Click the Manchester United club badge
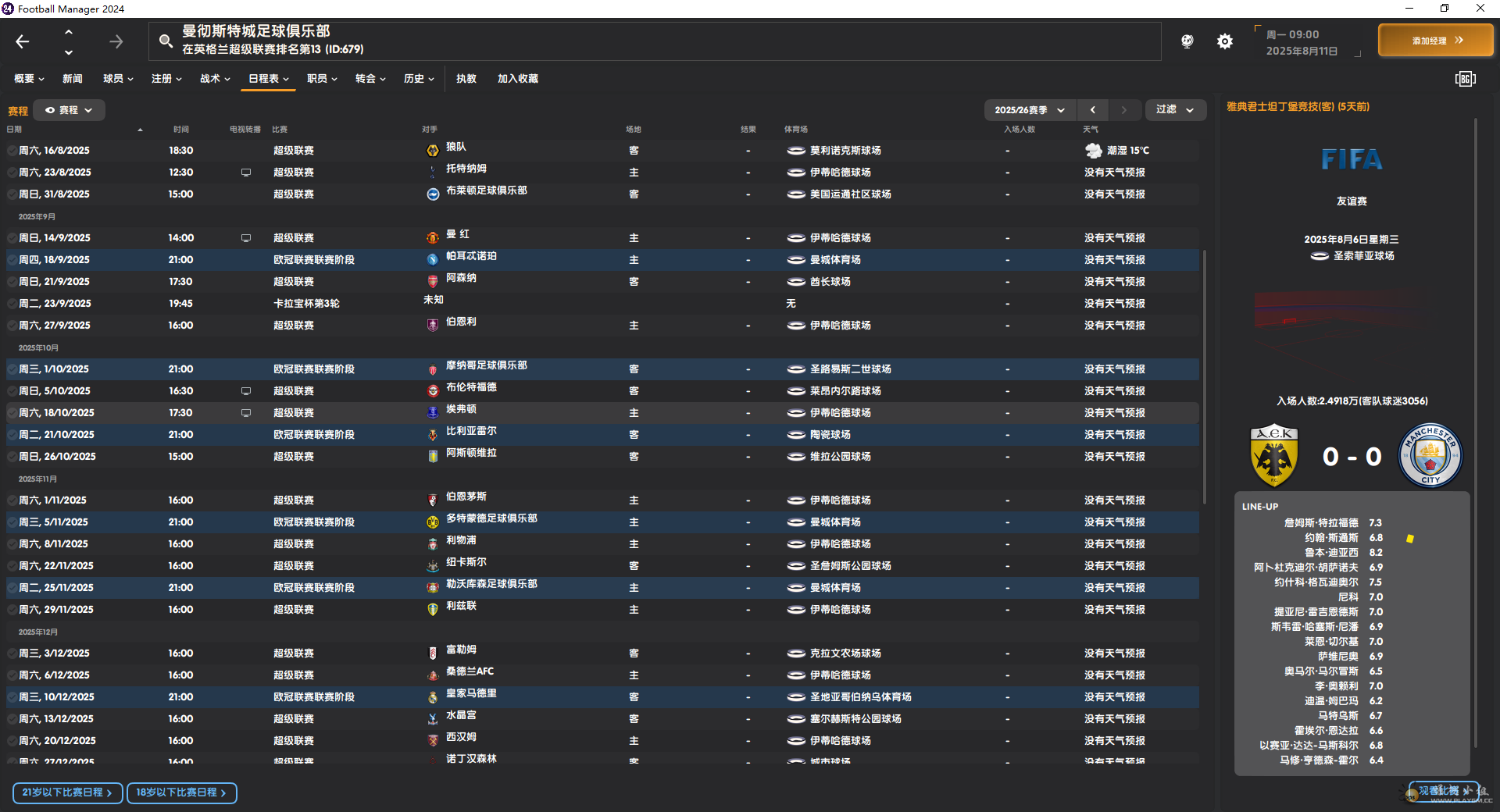The height and width of the screenshot is (812, 1500). 433,238
